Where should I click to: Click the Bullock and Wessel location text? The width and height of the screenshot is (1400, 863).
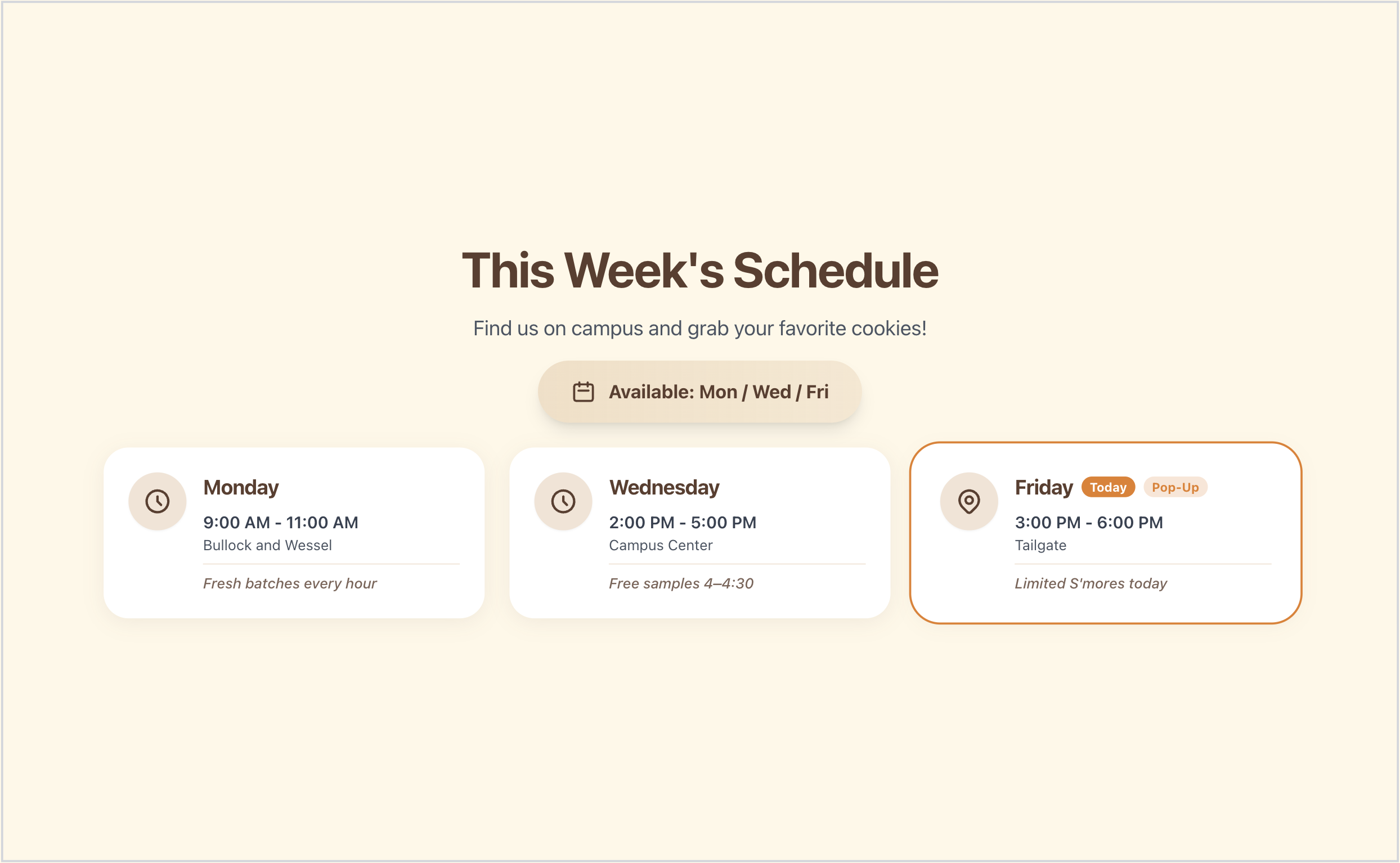[267, 545]
